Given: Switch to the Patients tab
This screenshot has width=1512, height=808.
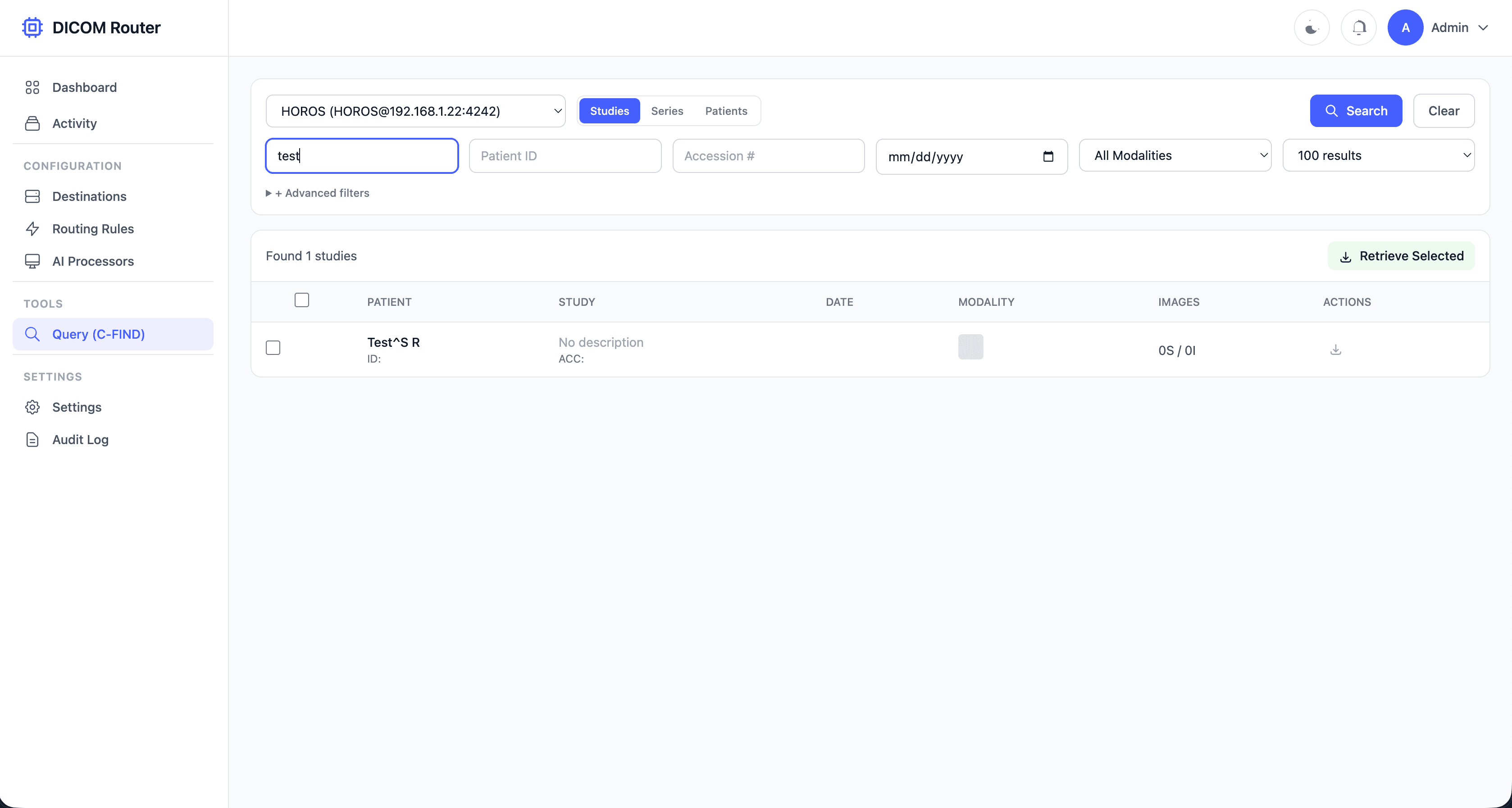Looking at the screenshot, I should pyautogui.click(x=726, y=110).
